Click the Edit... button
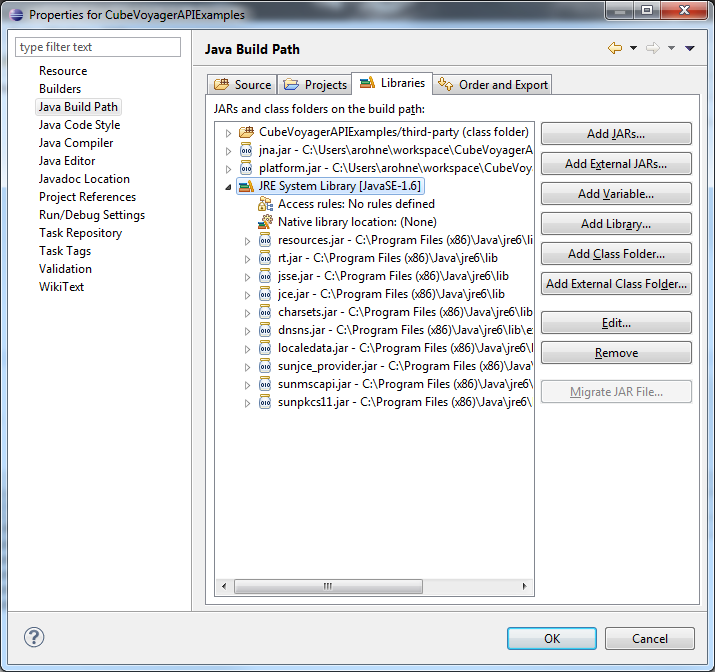Screen dimensions: 715x672 [616, 323]
